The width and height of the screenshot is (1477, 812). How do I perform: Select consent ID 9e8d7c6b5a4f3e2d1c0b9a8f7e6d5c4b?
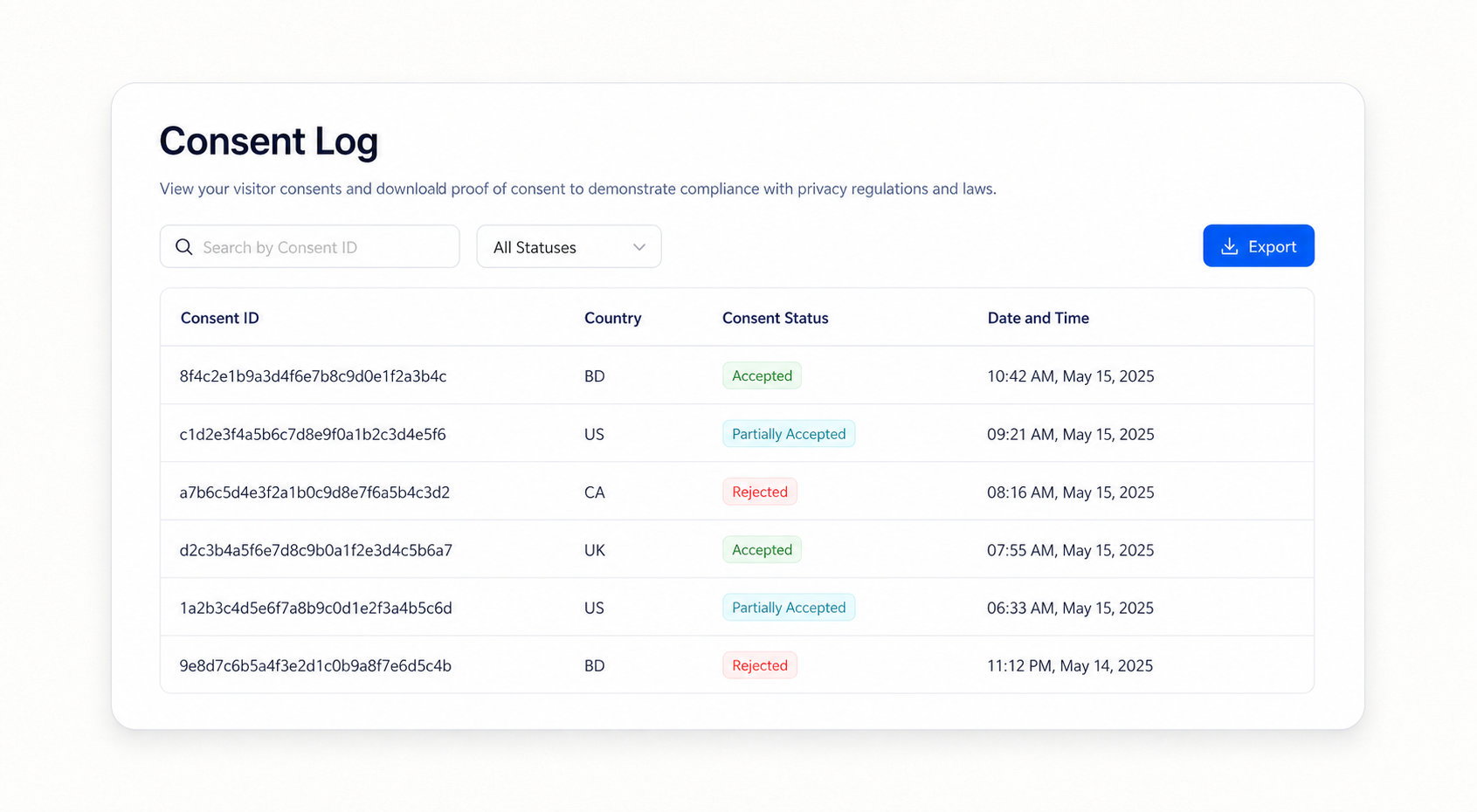pos(315,665)
